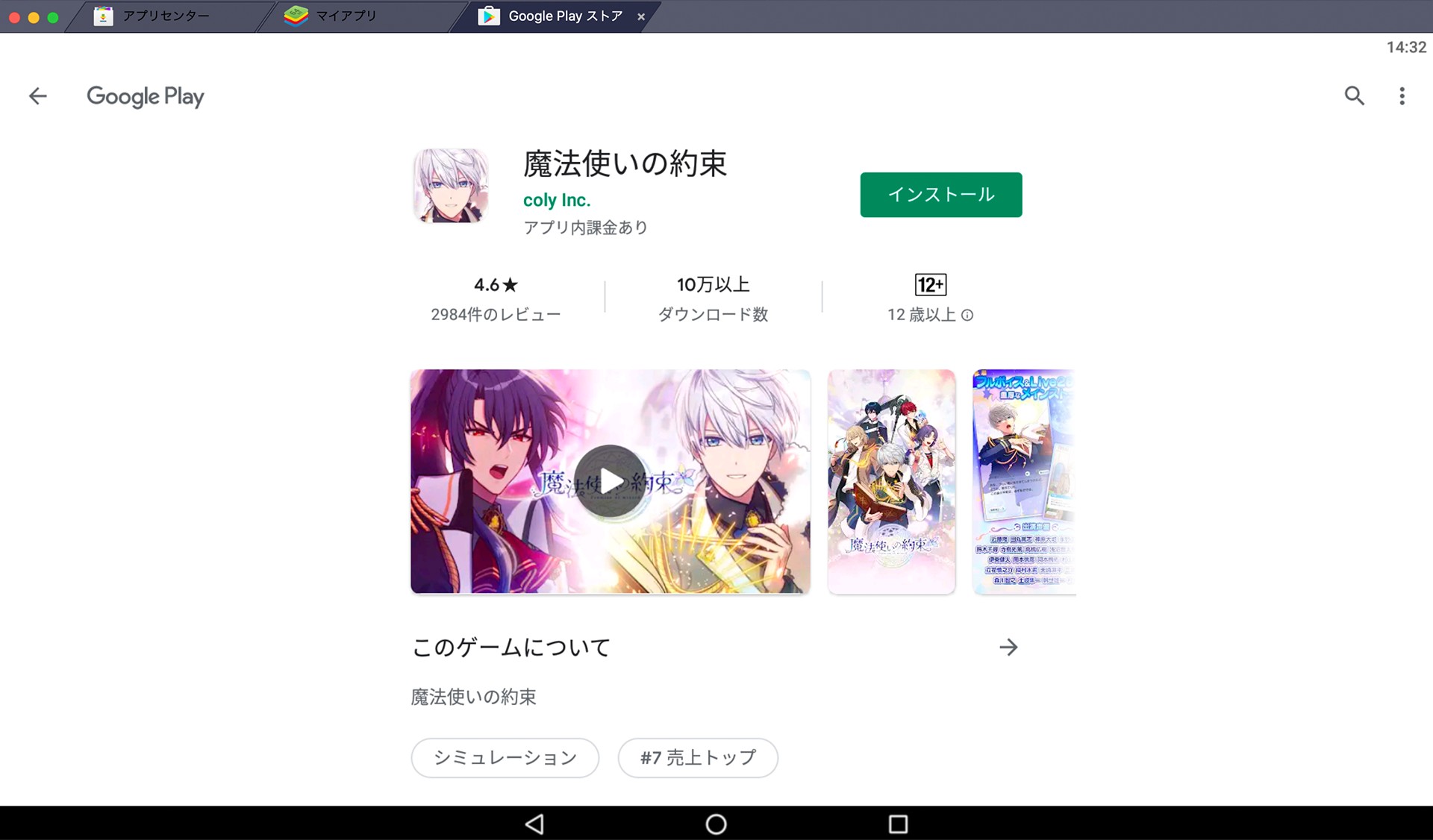Click the アプリセンター tab icon
The height and width of the screenshot is (840, 1433).
point(104,15)
